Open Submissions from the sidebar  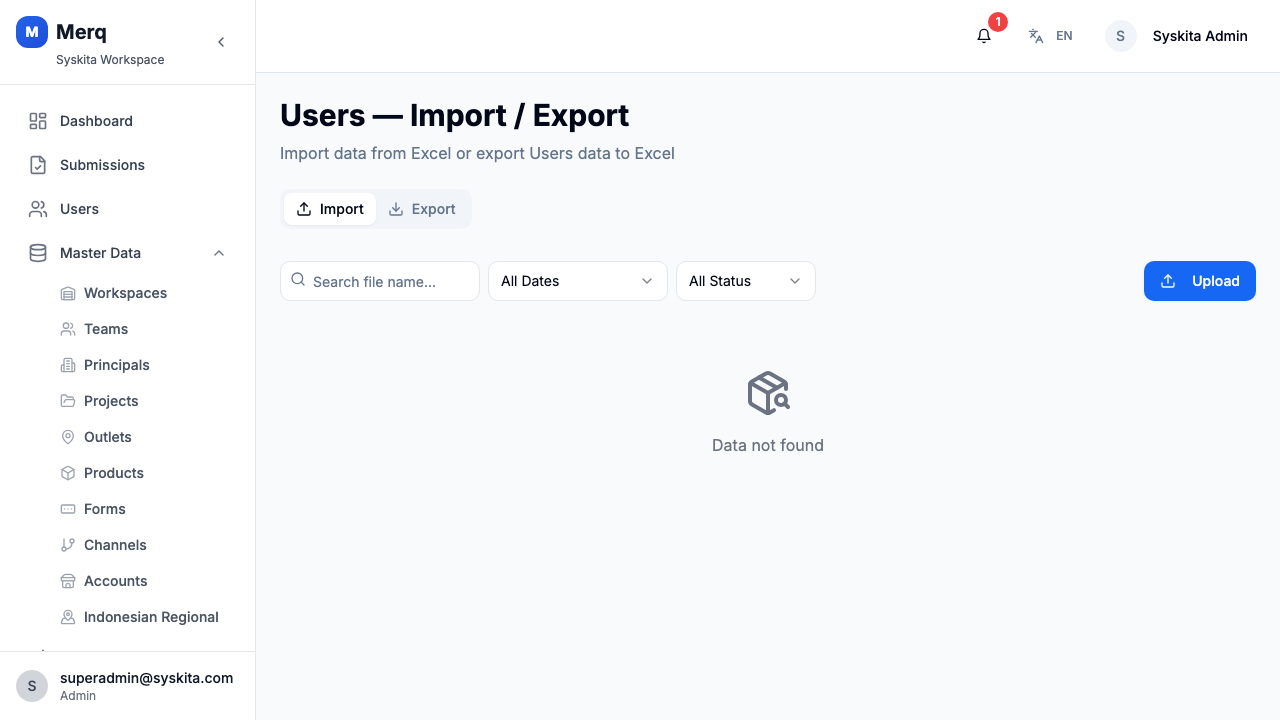128,165
